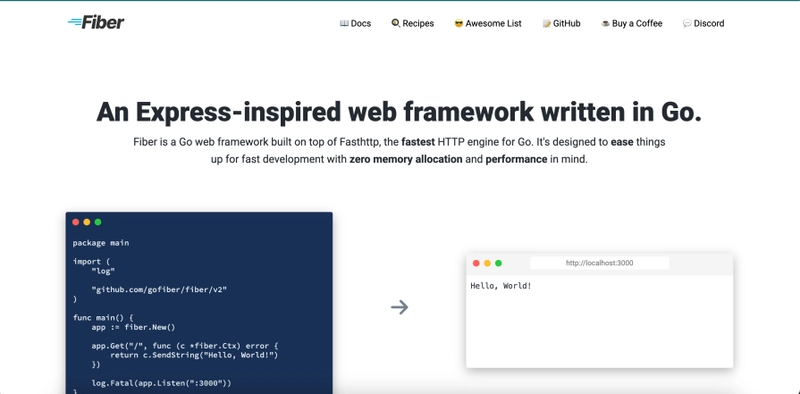Click the memo icon beside GitHub
Screen dimensions: 800x394
pyautogui.click(x=546, y=23)
